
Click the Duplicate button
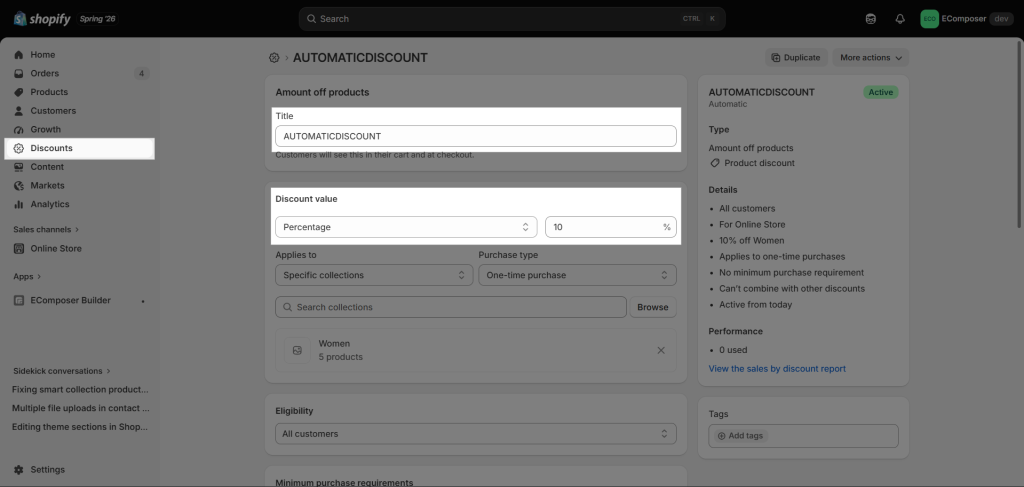coord(796,57)
